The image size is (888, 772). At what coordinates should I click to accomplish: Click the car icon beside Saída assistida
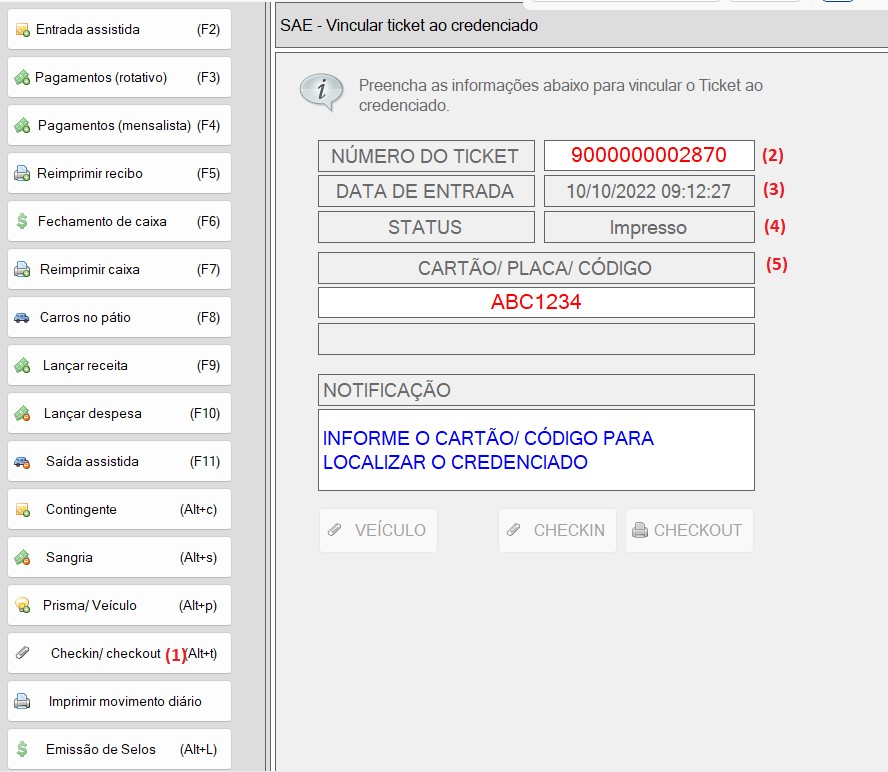[22, 462]
